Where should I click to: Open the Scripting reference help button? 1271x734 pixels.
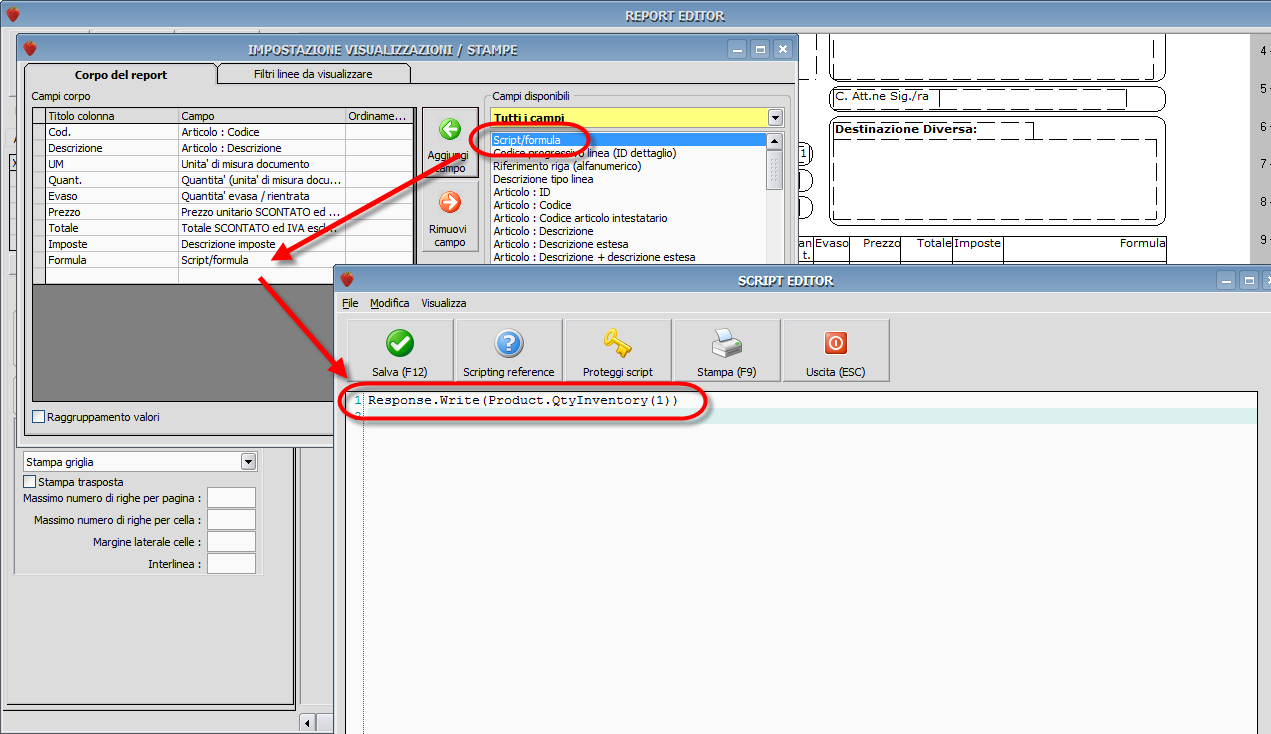coord(508,350)
